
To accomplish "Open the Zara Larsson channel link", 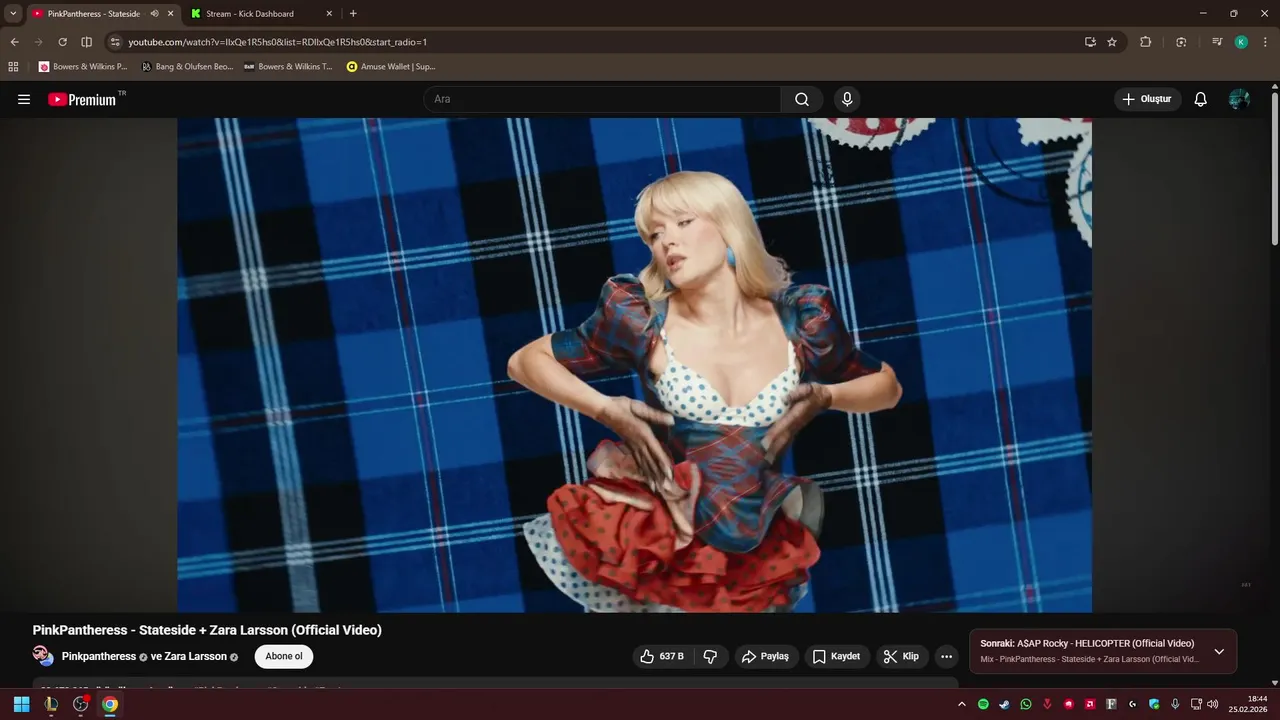I will 195,657.
